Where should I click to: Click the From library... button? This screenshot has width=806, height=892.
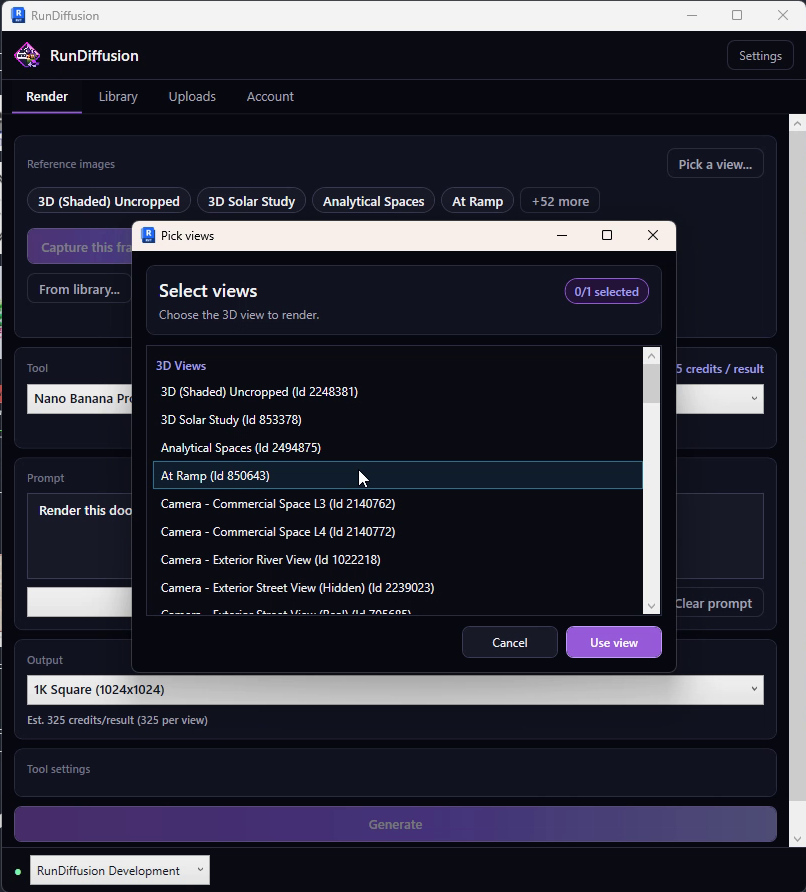79,289
